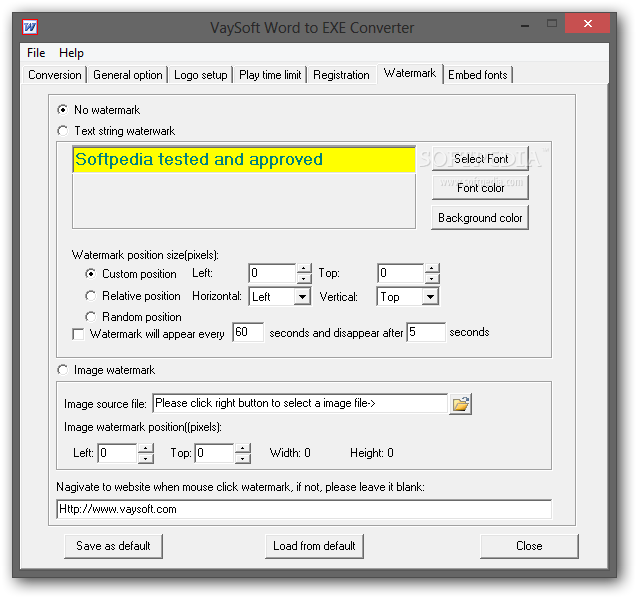Increase image watermark Top value

pyautogui.click(x=243, y=448)
